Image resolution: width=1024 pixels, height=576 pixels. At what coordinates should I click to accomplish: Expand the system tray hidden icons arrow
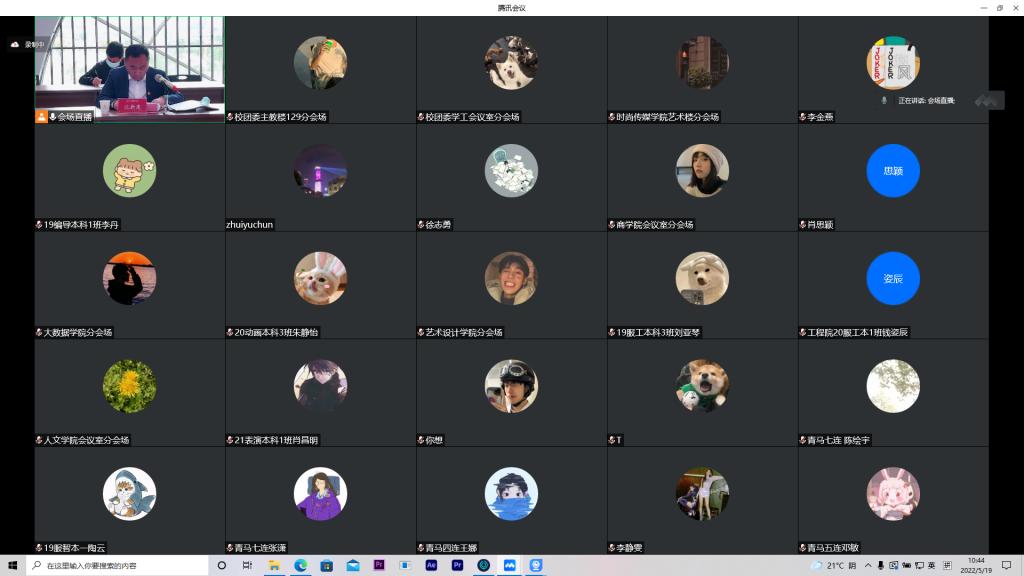(868, 565)
